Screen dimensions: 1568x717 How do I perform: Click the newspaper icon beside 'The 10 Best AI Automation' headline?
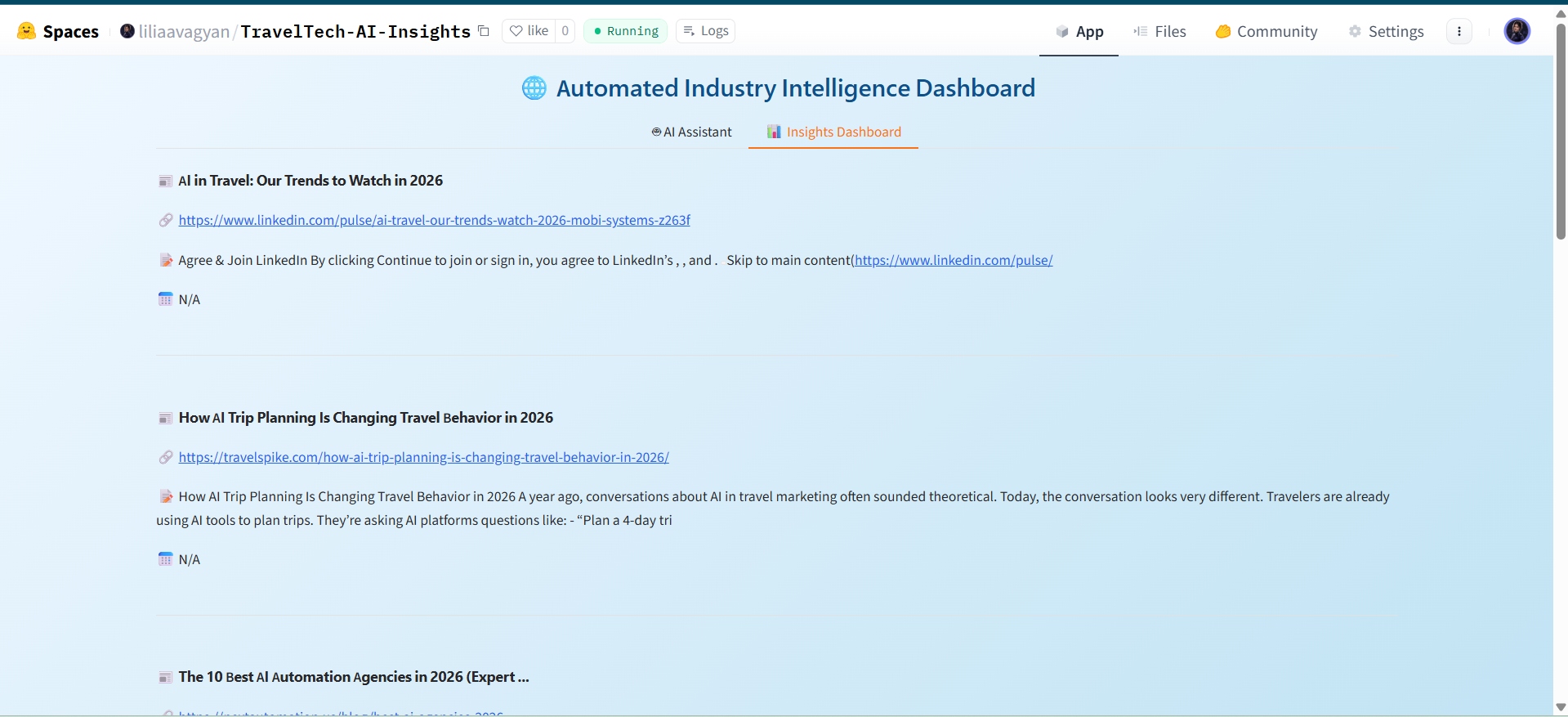point(166,677)
